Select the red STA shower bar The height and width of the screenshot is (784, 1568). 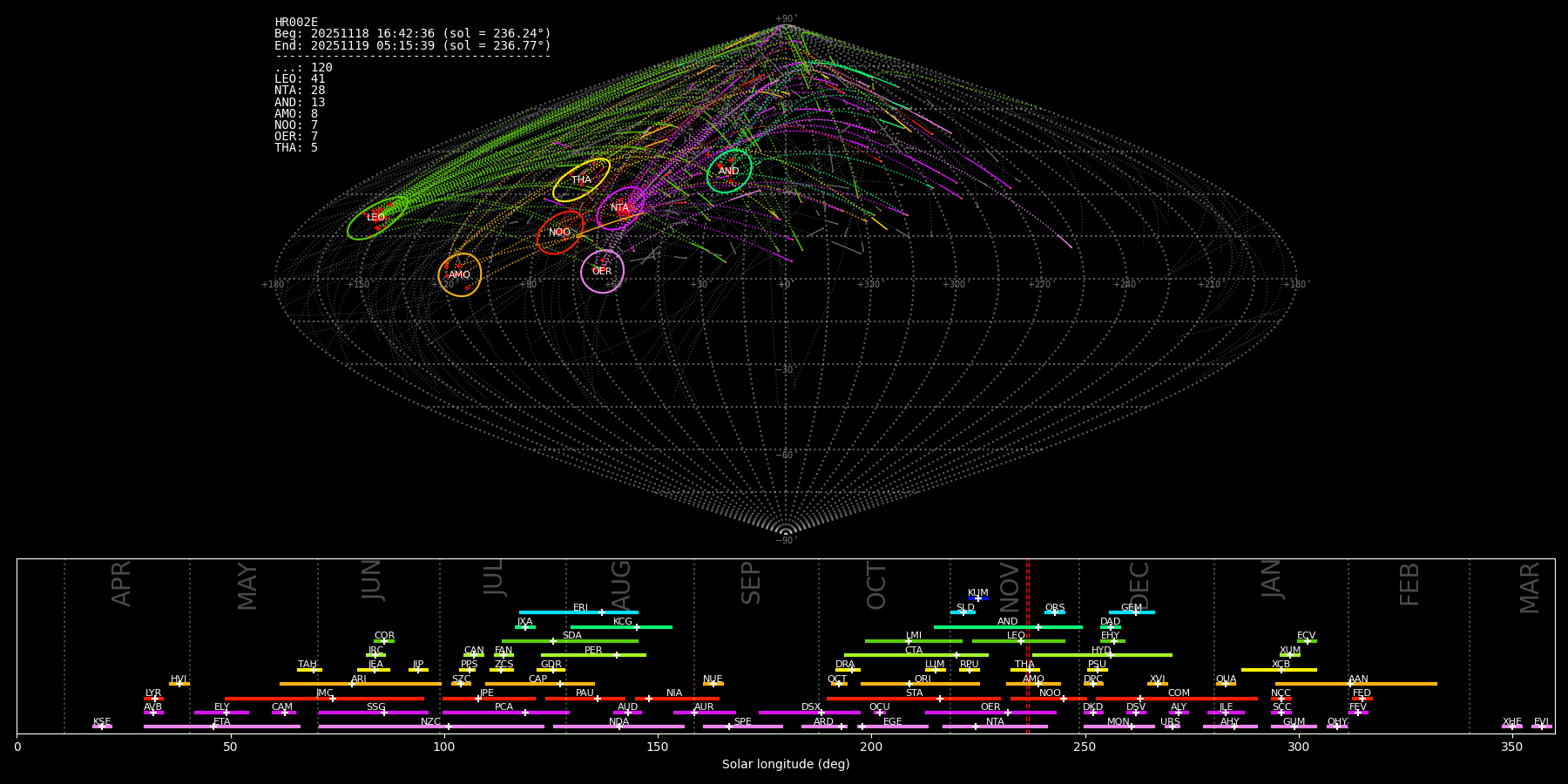pos(914,698)
